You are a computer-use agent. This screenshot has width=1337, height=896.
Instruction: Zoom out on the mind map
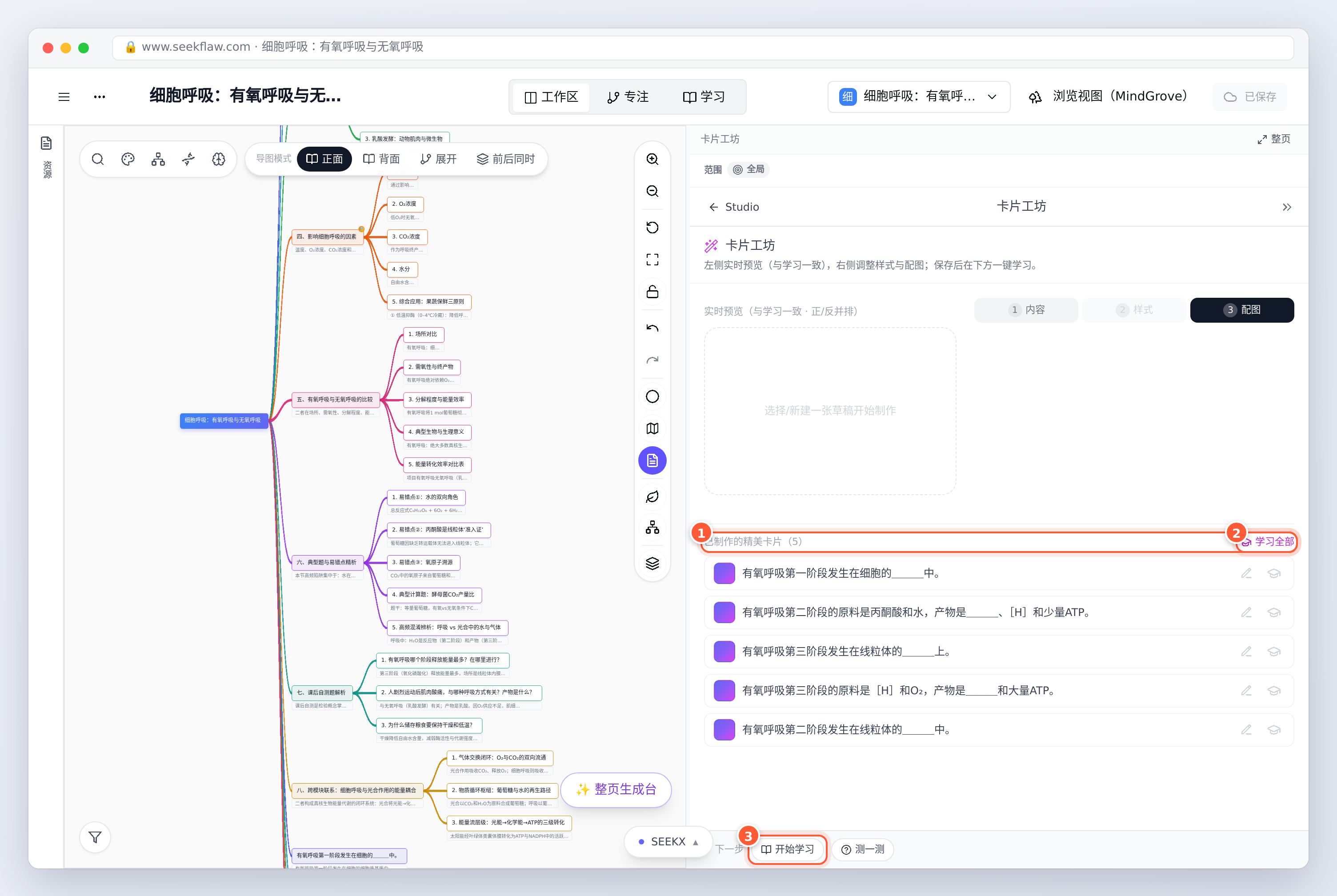[652, 191]
